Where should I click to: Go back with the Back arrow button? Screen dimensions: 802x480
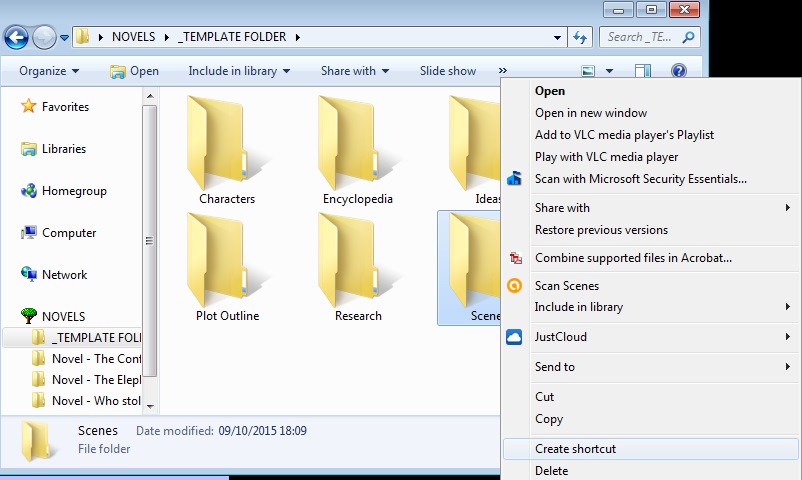(16, 37)
